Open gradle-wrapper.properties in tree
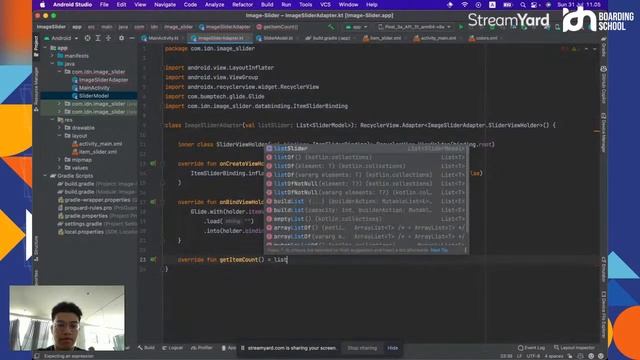 click(x=97, y=200)
